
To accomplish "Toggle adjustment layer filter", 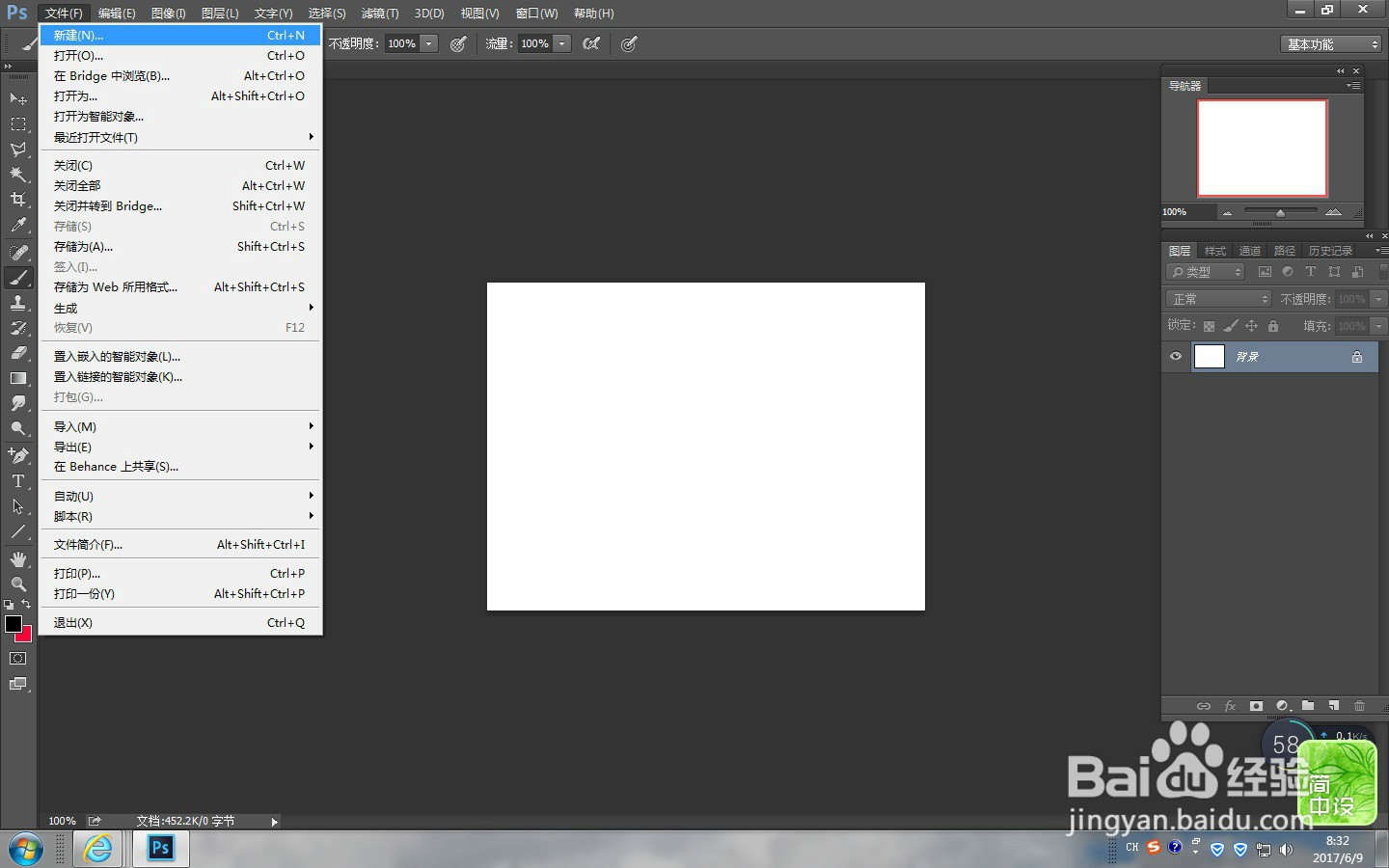I will pos(1288,272).
